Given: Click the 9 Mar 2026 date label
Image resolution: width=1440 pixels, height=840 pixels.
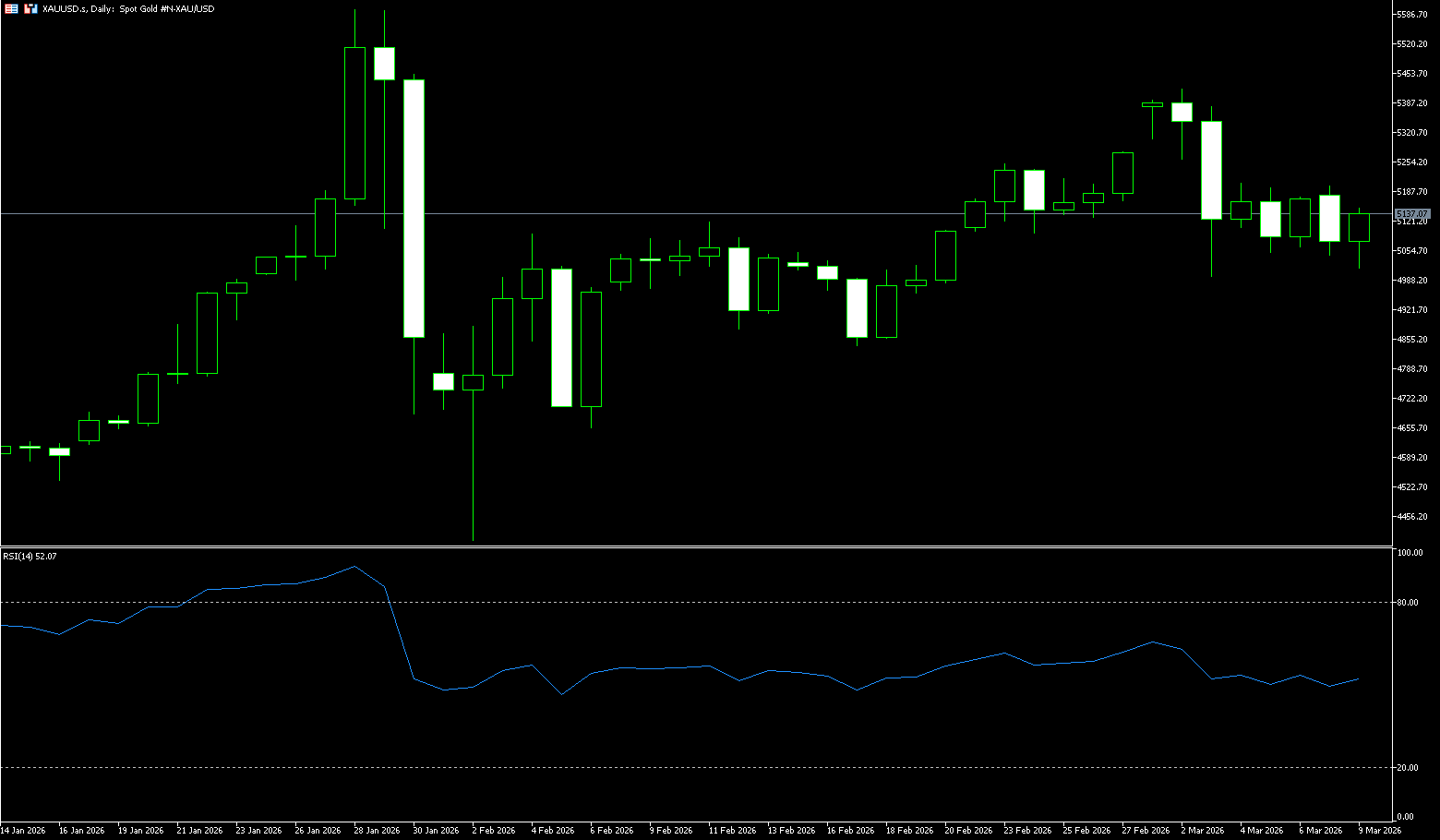Looking at the screenshot, I should click(1379, 830).
